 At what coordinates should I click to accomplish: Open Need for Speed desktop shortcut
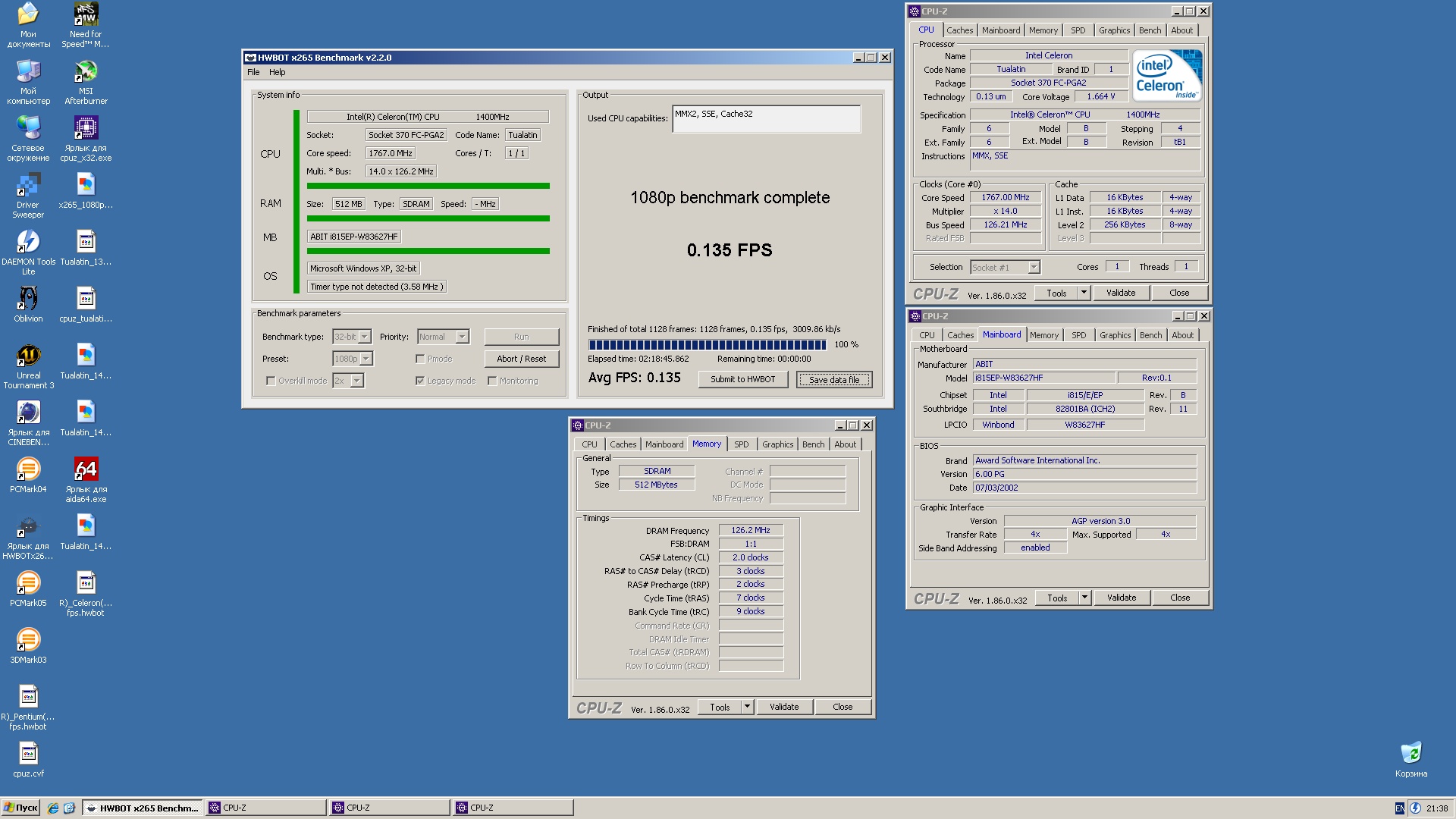coord(86,24)
